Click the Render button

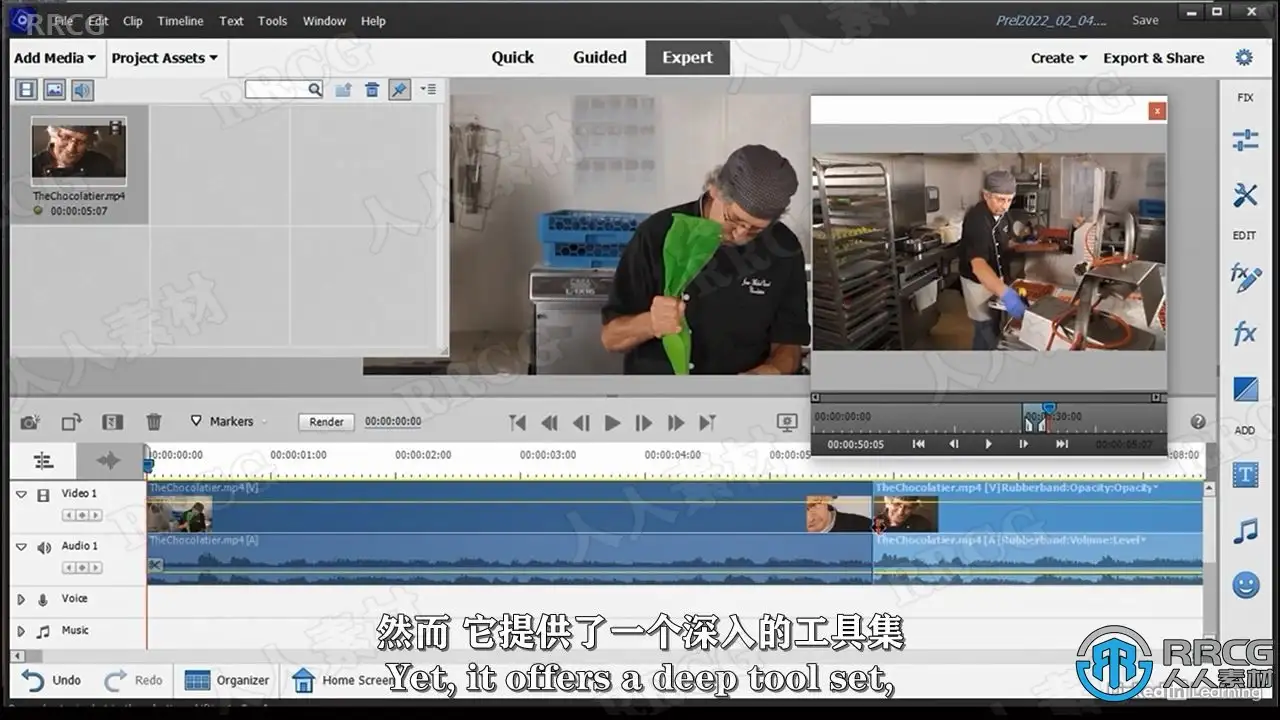tap(327, 422)
